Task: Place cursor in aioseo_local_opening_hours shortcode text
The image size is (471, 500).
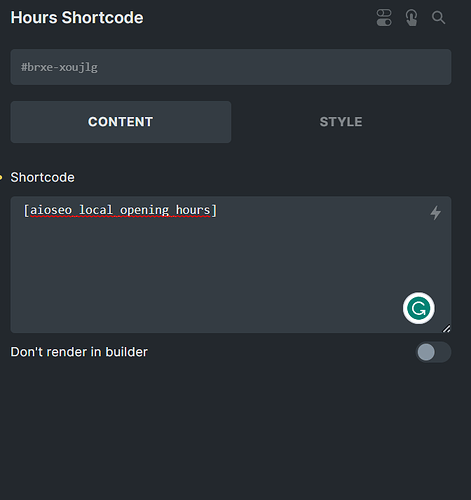Action: (x=120, y=210)
